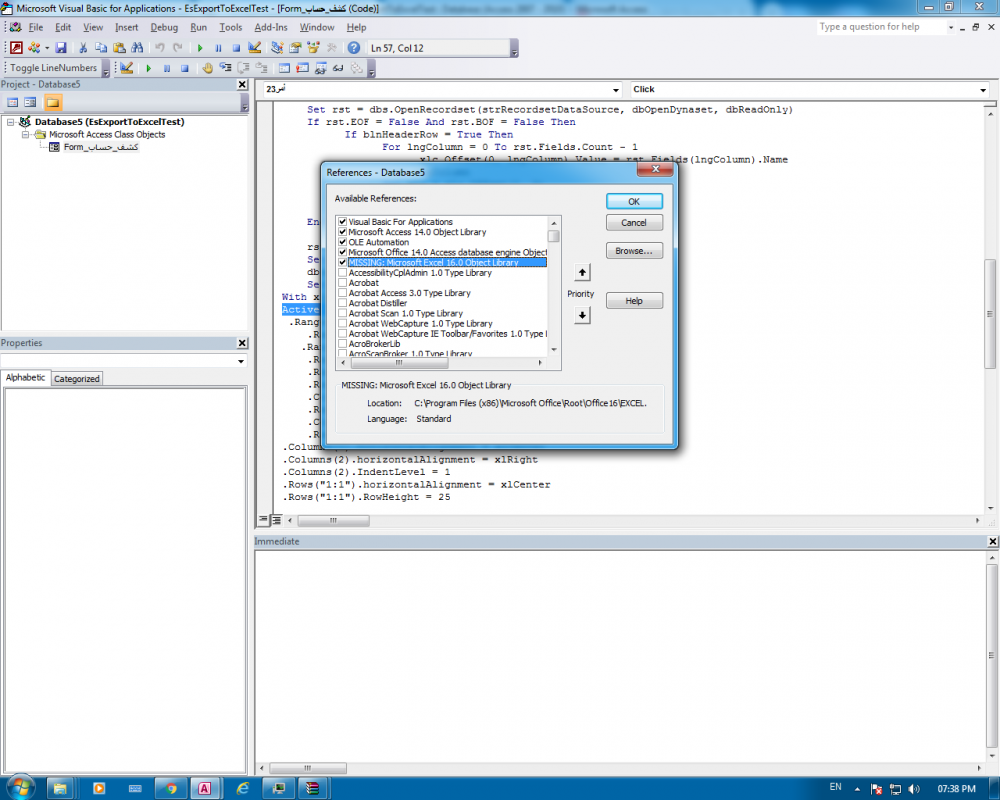Cut selection with the scissors icon

pyautogui.click(x=83, y=48)
